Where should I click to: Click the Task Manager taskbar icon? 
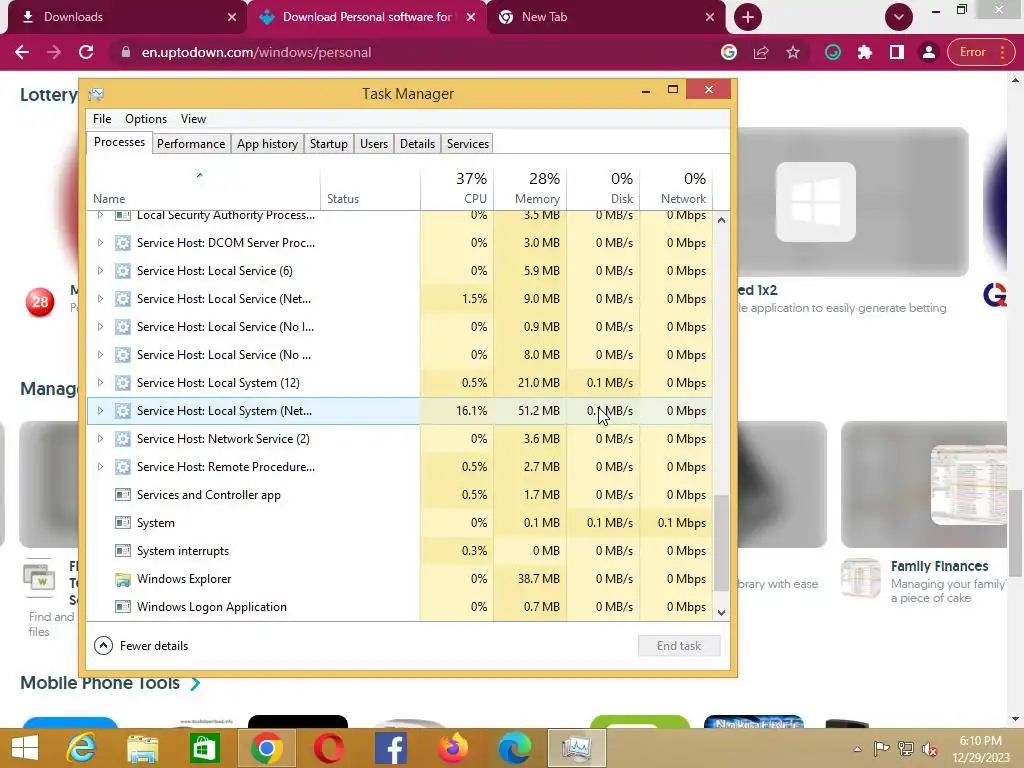click(577, 748)
